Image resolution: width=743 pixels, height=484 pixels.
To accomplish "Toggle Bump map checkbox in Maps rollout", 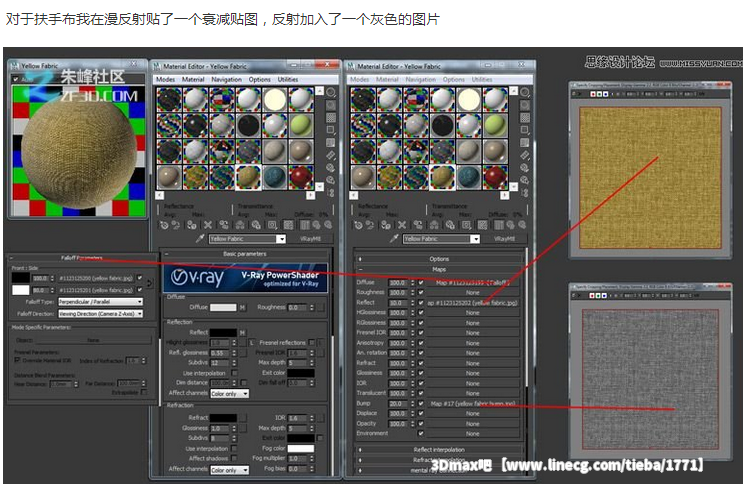I will tap(421, 403).
